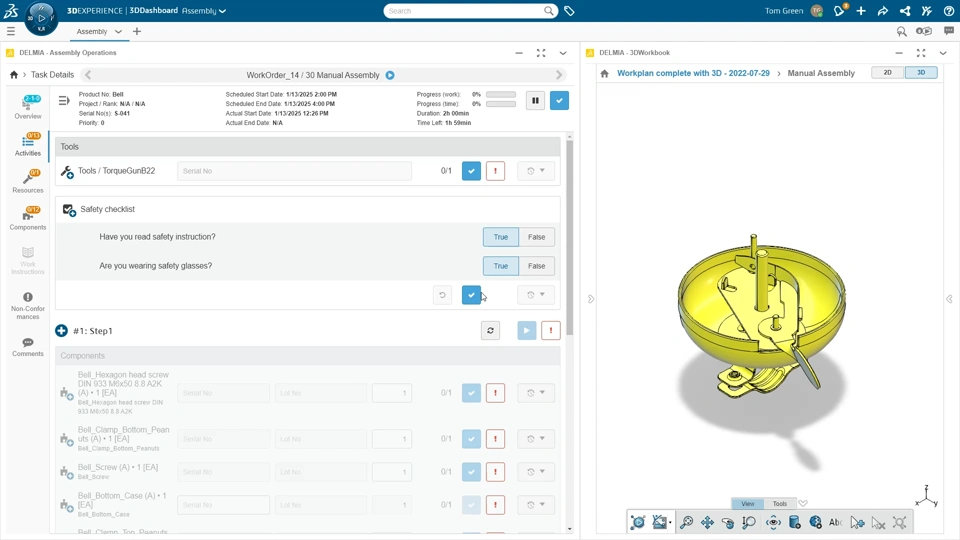The width and height of the screenshot is (960, 540).
Task: Click the plus add icon in top bar
Action: pyautogui.click(x=861, y=10)
